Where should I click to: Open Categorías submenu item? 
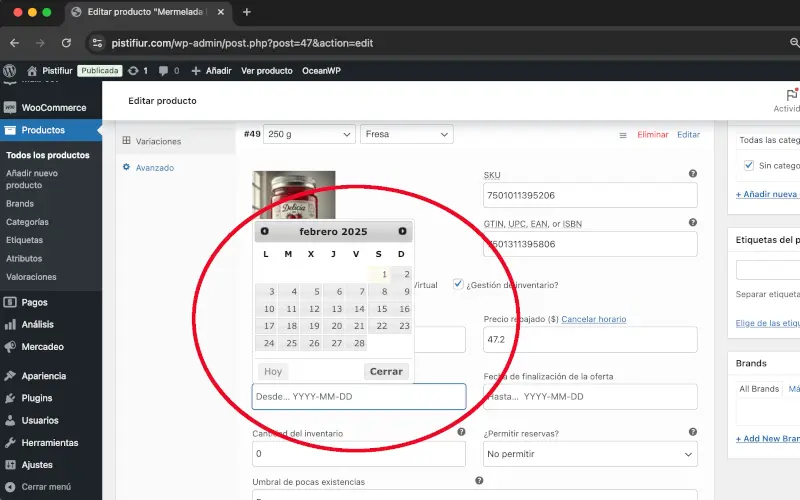coord(27,222)
